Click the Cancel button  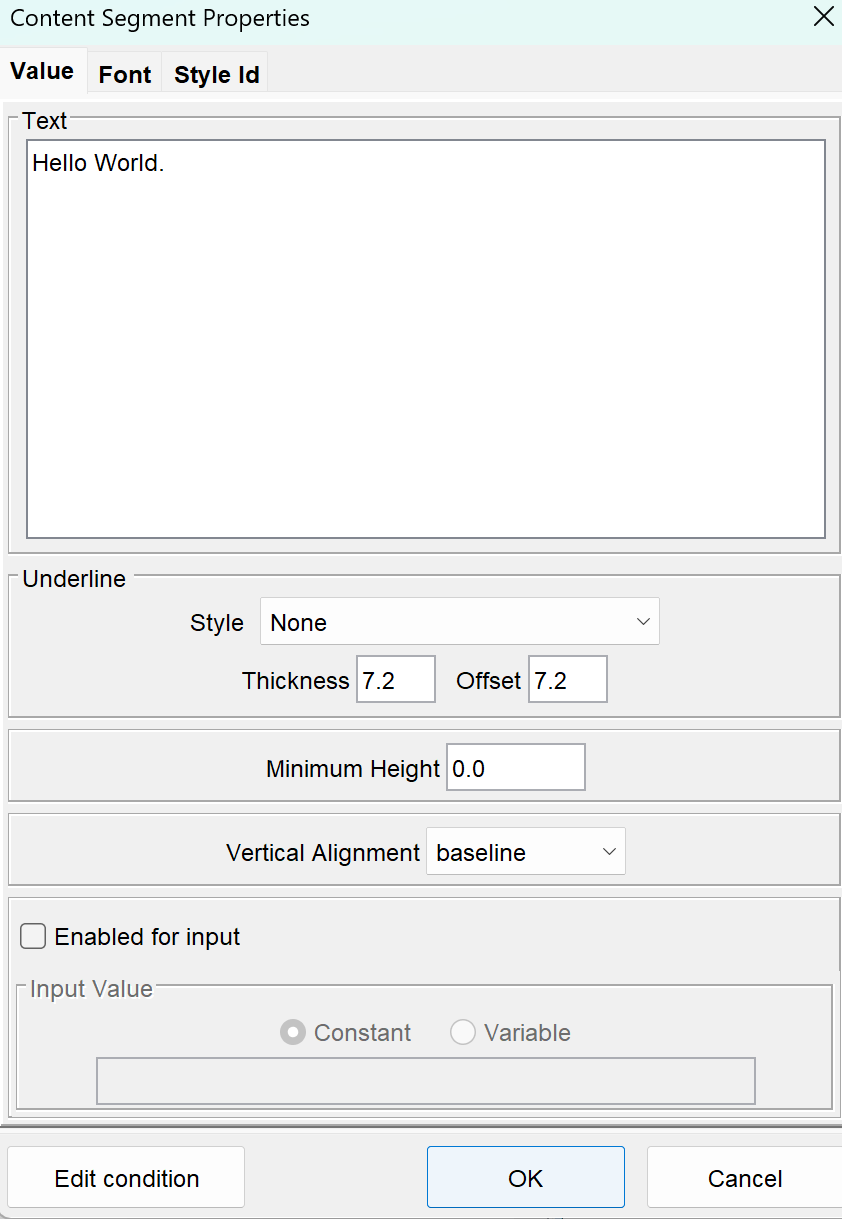(744, 1178)
